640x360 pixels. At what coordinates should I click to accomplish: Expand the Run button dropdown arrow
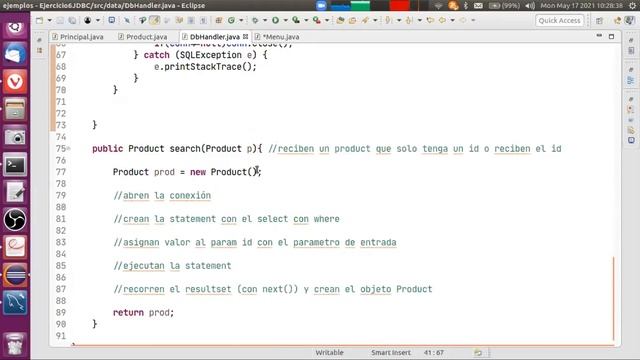pyautogui.click(x=285, y=20)
